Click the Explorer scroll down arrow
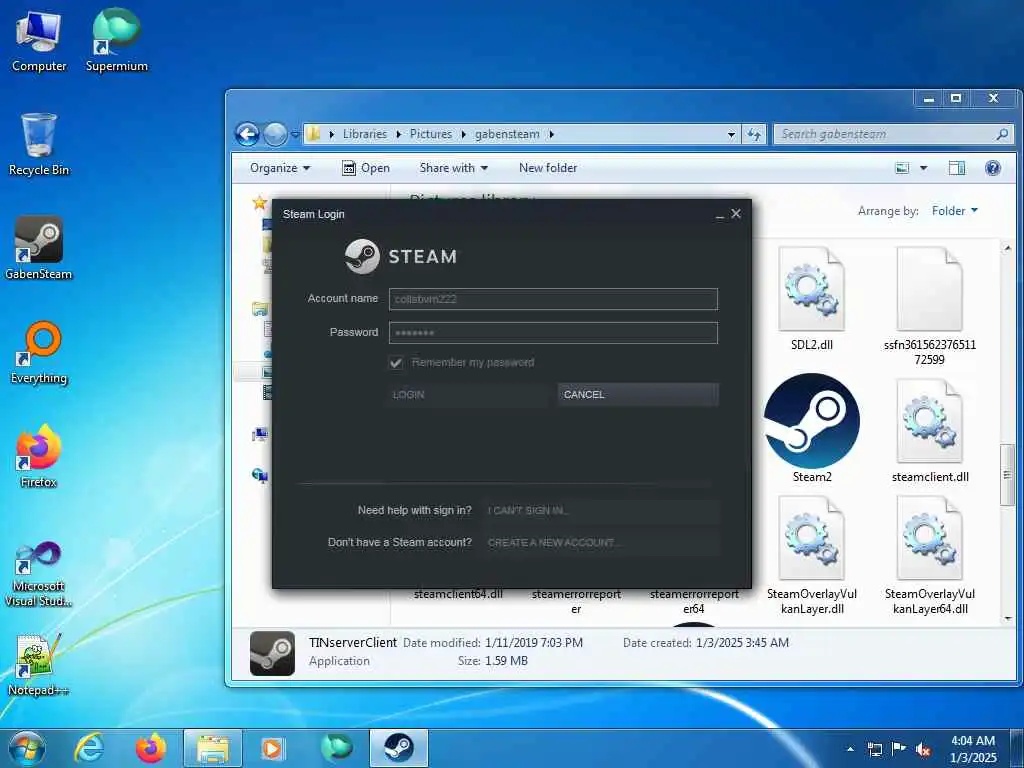This screenshot has width=1024, height=768. [1007, 617]
